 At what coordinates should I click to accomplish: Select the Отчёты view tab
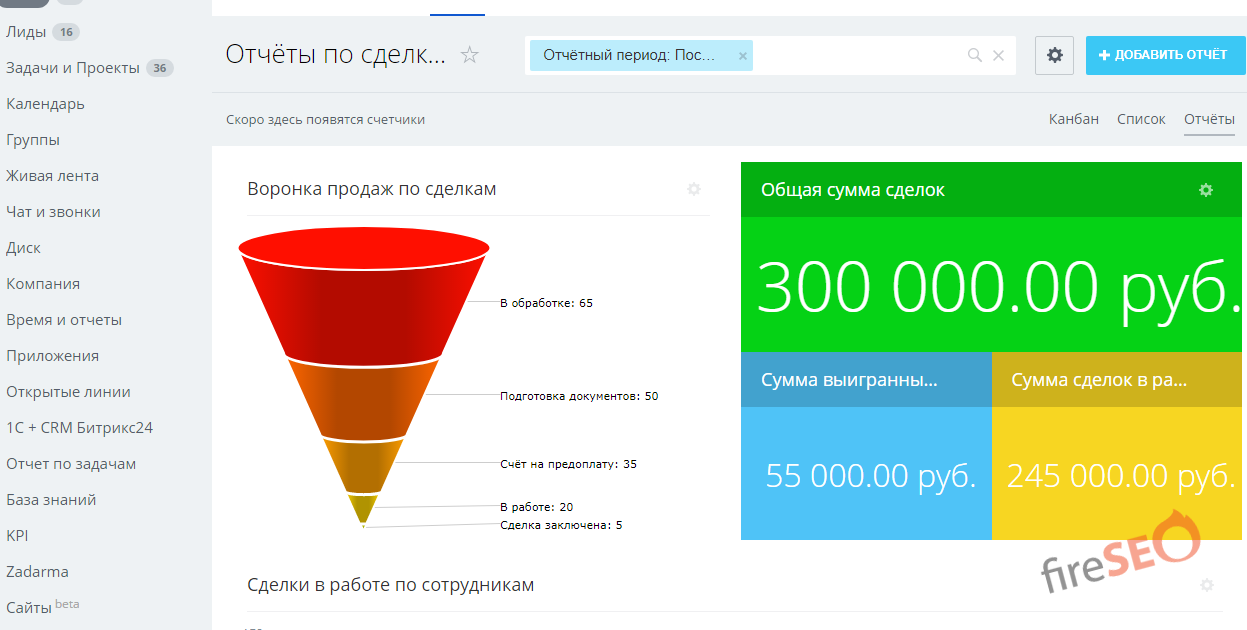click(1209, 119)
